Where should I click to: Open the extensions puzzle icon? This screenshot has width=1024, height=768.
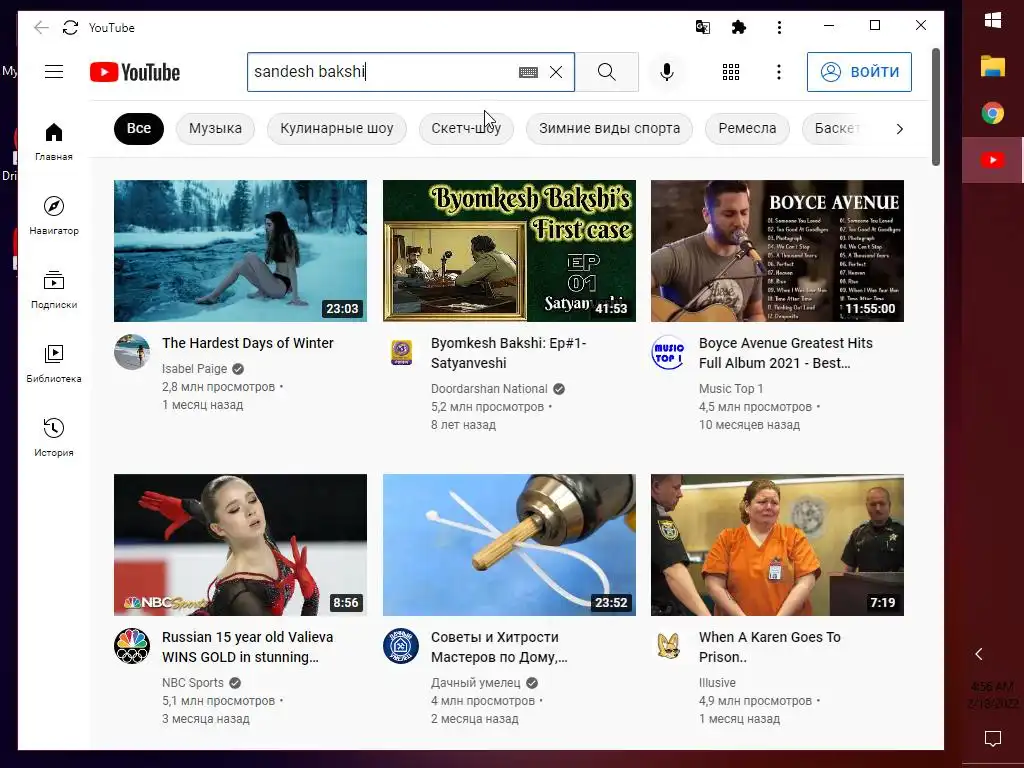coord(739,27)
